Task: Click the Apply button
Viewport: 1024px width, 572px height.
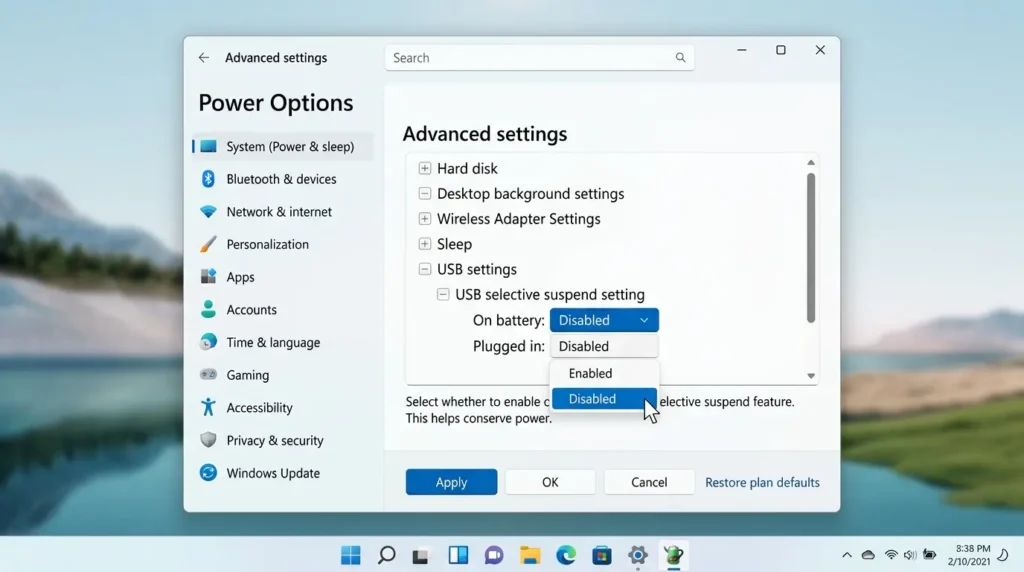Action: click(451, 482)
